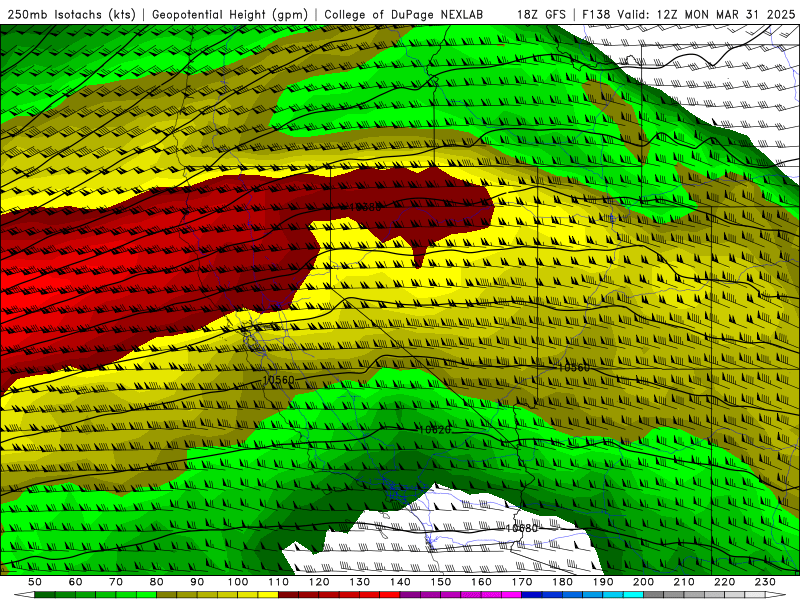Screen dimensions: 800x600
Task: Click the 180 value on the color scale
Action: tap(562, 582)
